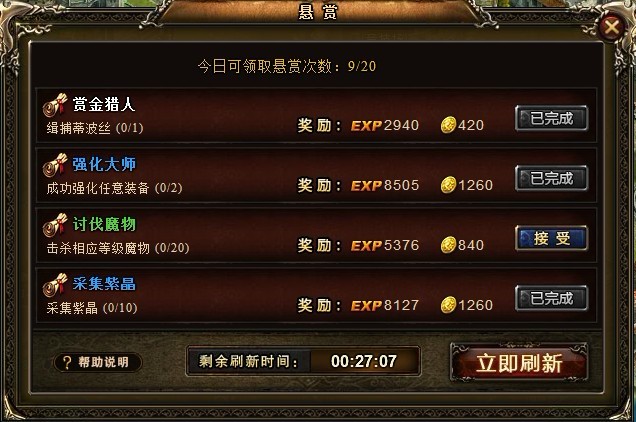Click 立即刷新 to refresh bounties now
Viewport: 636px width, 422px height.
519,363
